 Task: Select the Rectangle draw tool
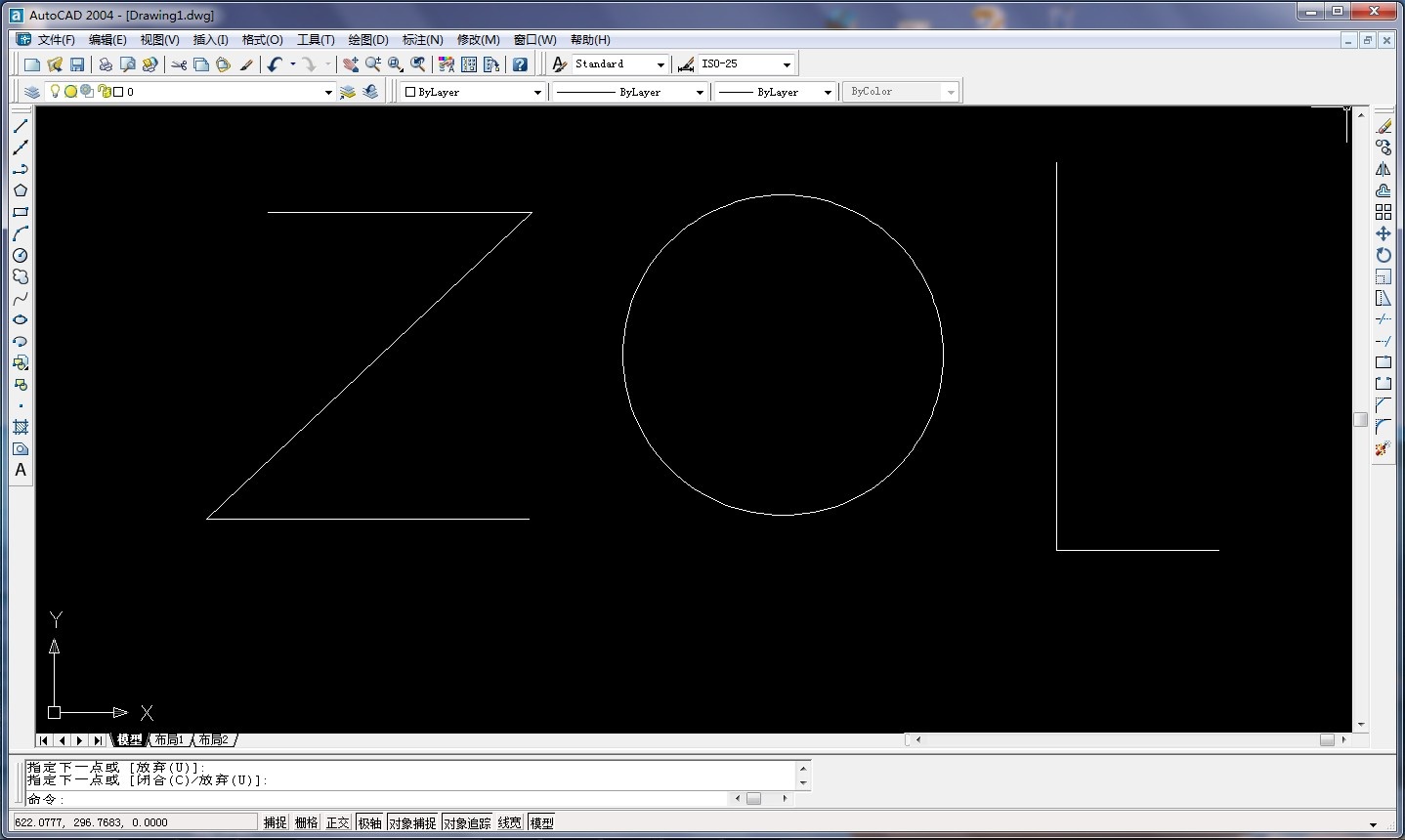click(21, 212)
